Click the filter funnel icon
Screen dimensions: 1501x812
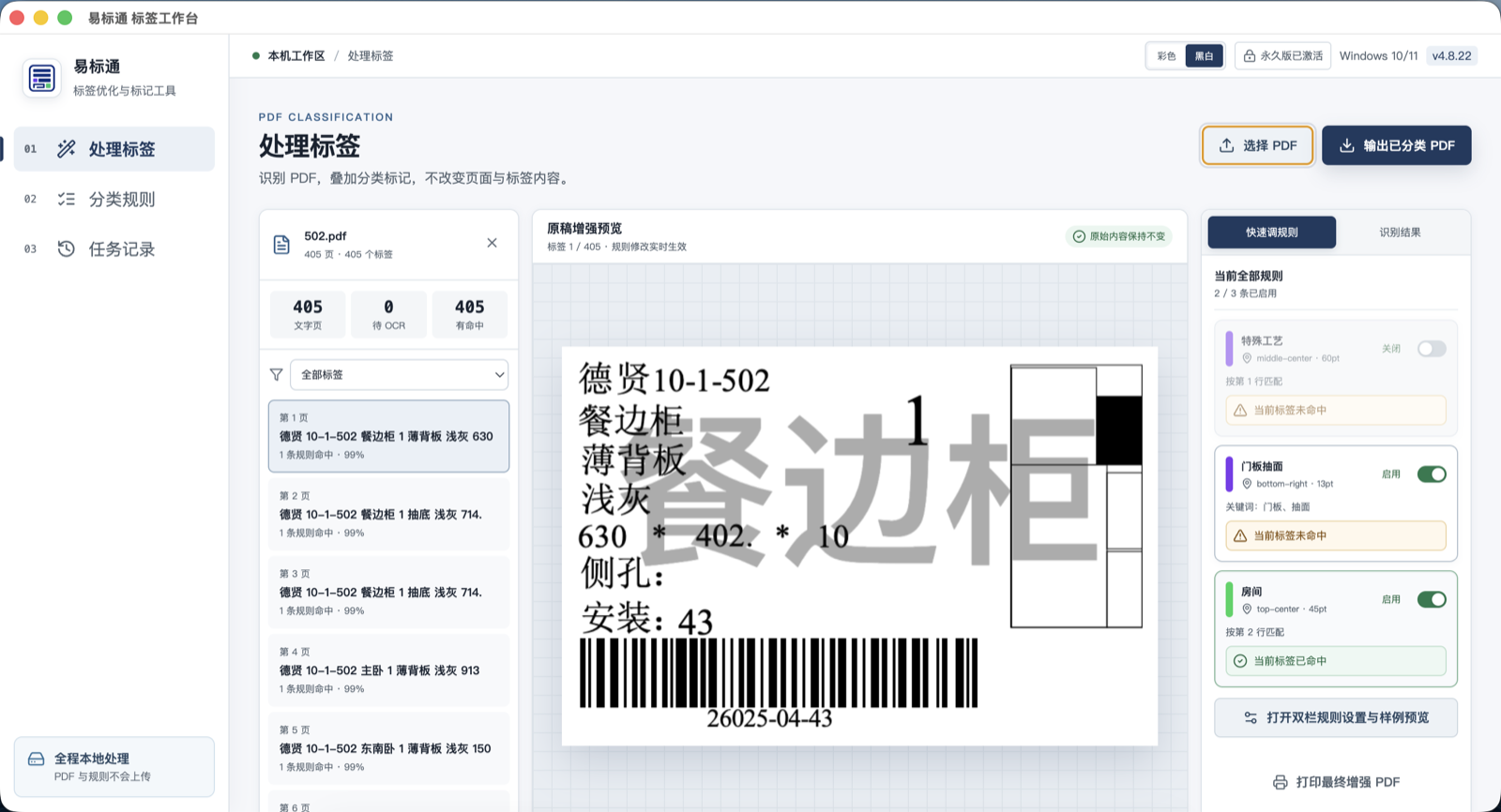click(x=276, y=374)
